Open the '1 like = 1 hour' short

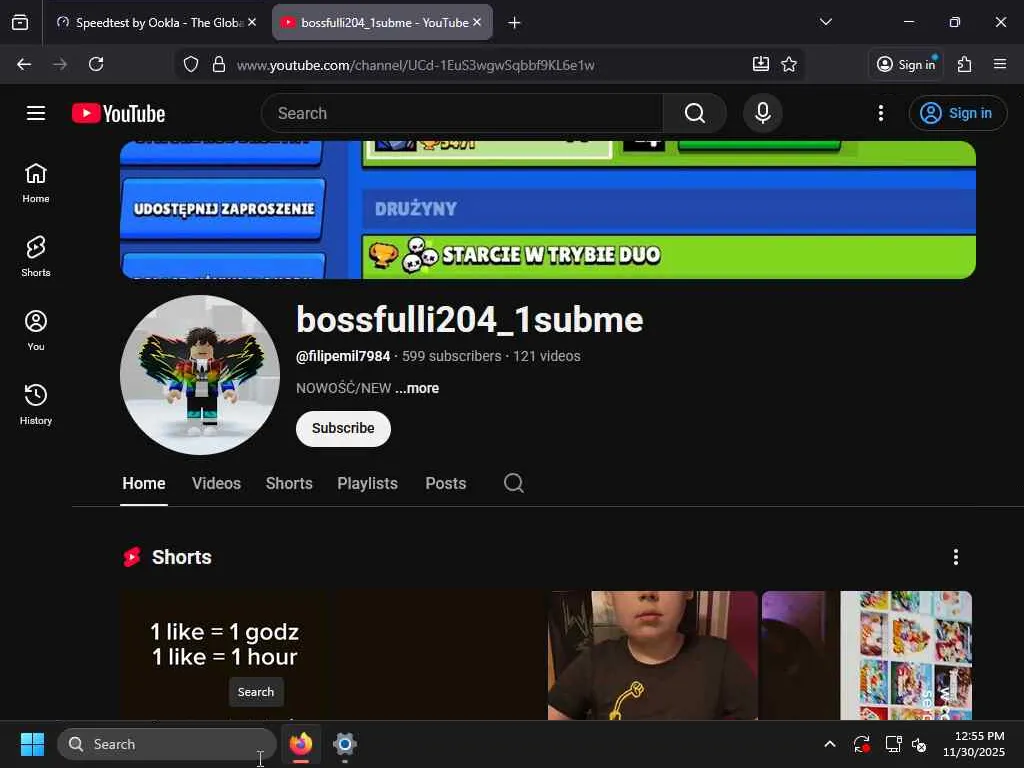(225, 655)
